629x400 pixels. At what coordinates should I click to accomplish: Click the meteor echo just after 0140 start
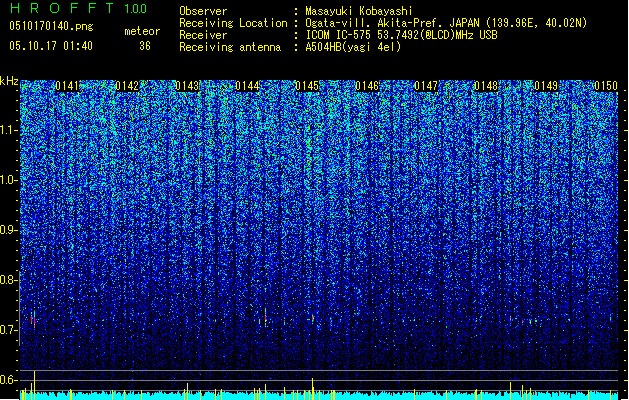[x=33, y=319]
